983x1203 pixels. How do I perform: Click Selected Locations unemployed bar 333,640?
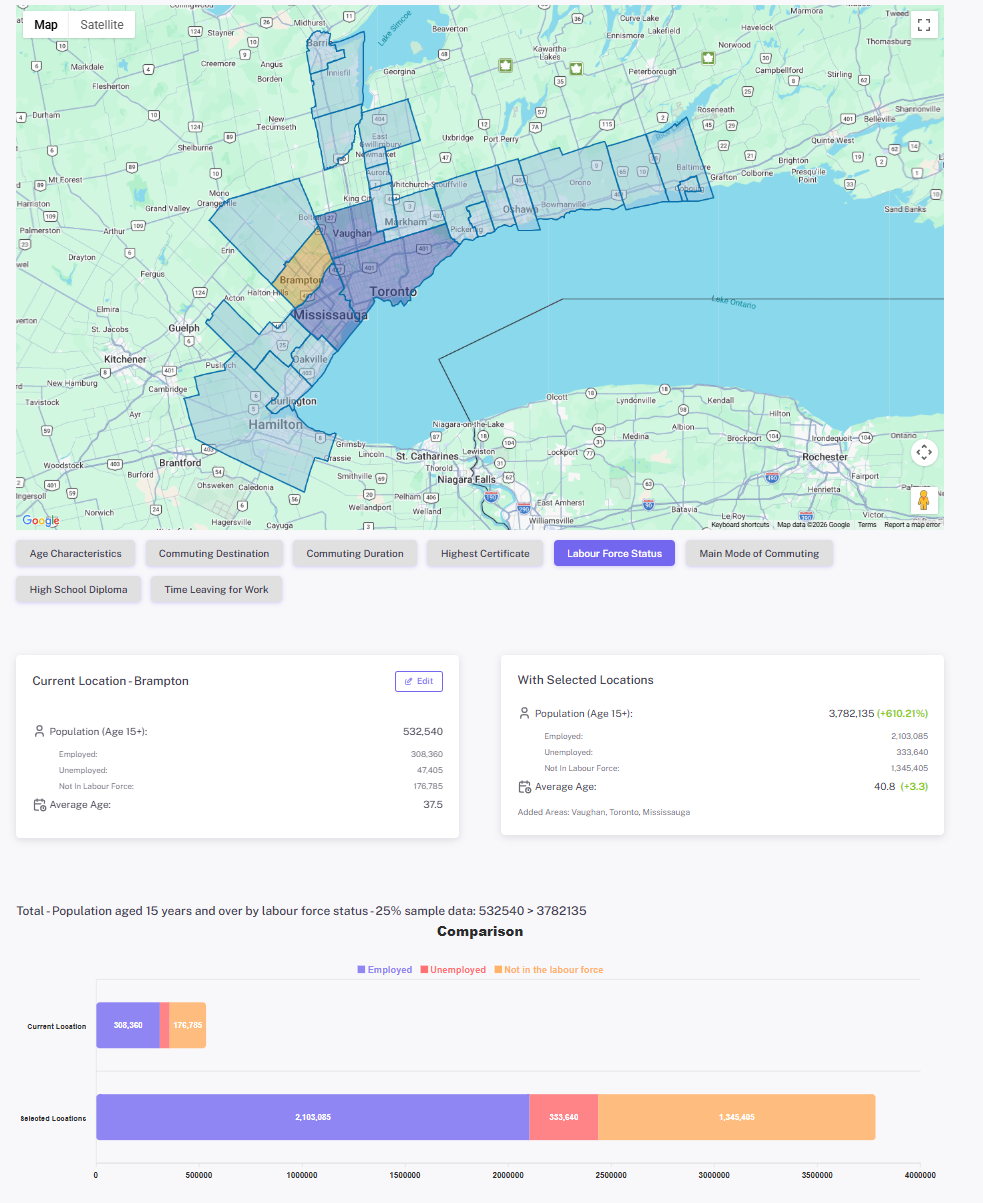563,1117
